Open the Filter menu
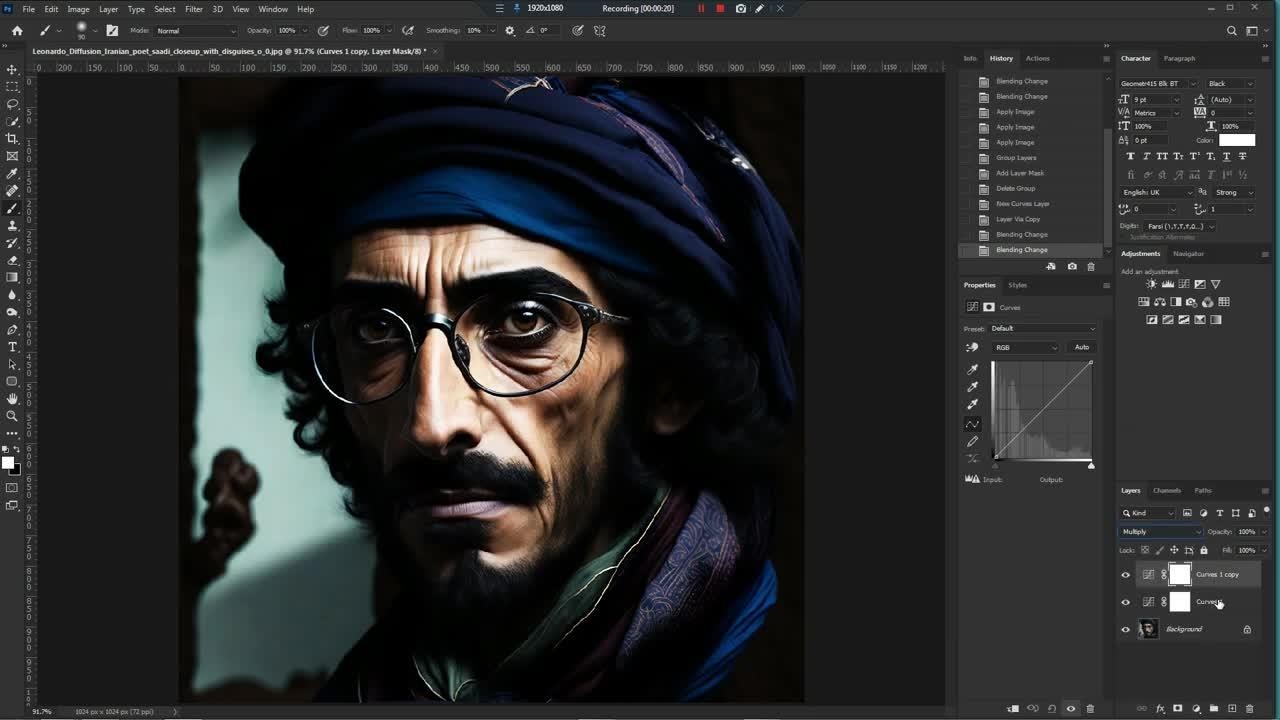This screenshot has width=1280, height=720. (x=193, y=9)
